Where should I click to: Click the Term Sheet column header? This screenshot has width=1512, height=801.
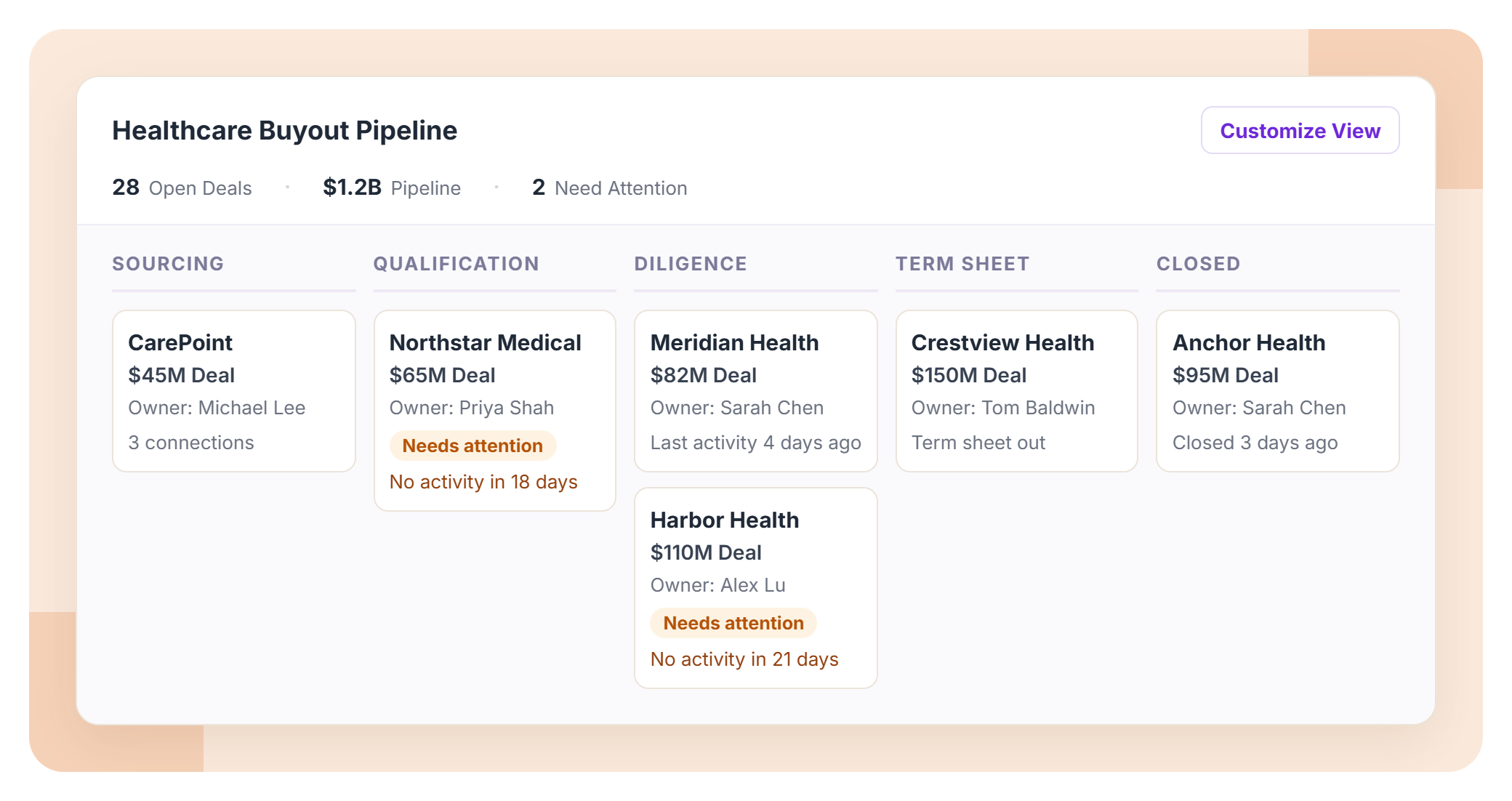(x=962, y=264)
